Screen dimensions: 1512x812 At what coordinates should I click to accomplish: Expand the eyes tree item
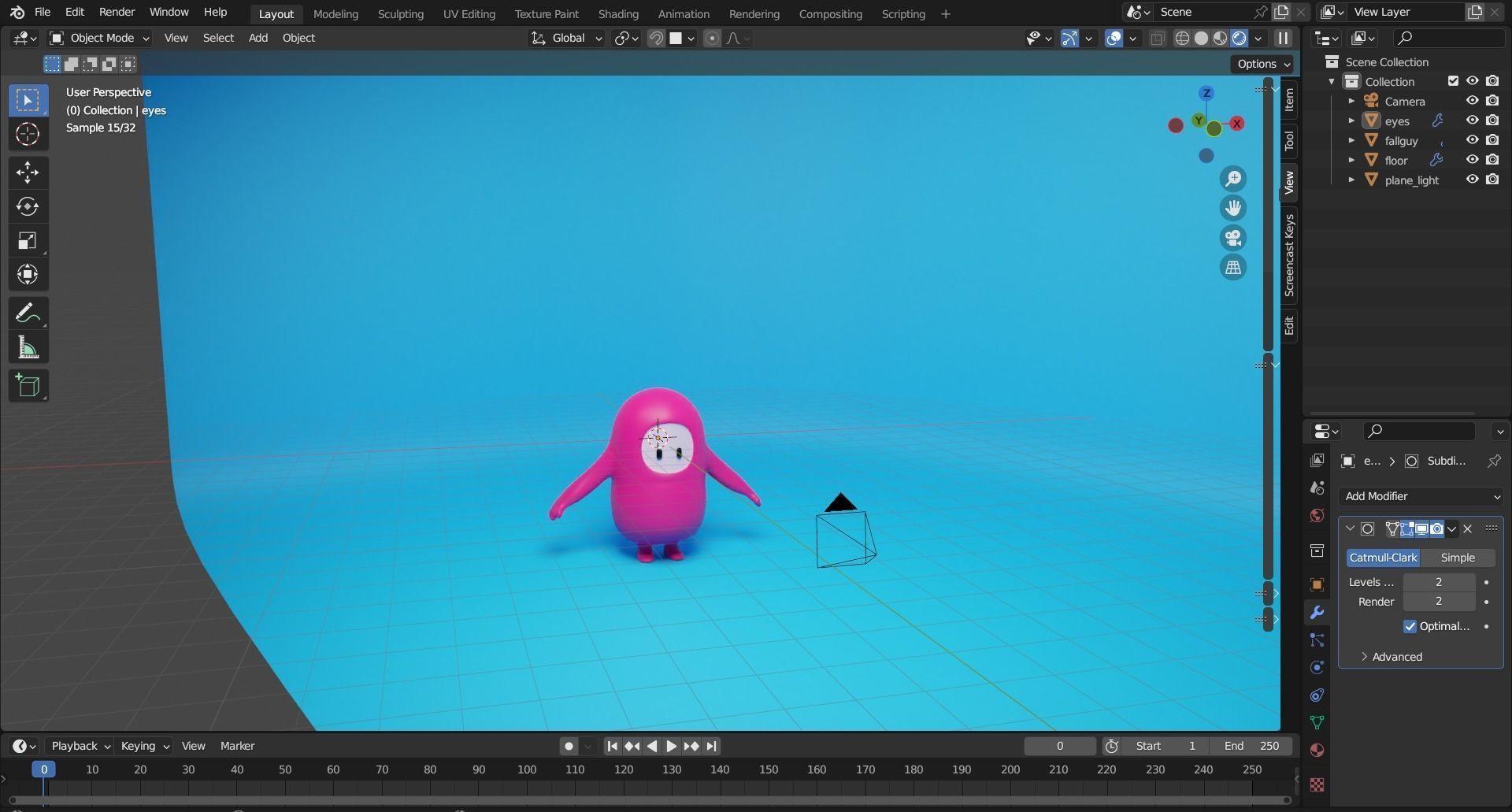coord(1351,121)
